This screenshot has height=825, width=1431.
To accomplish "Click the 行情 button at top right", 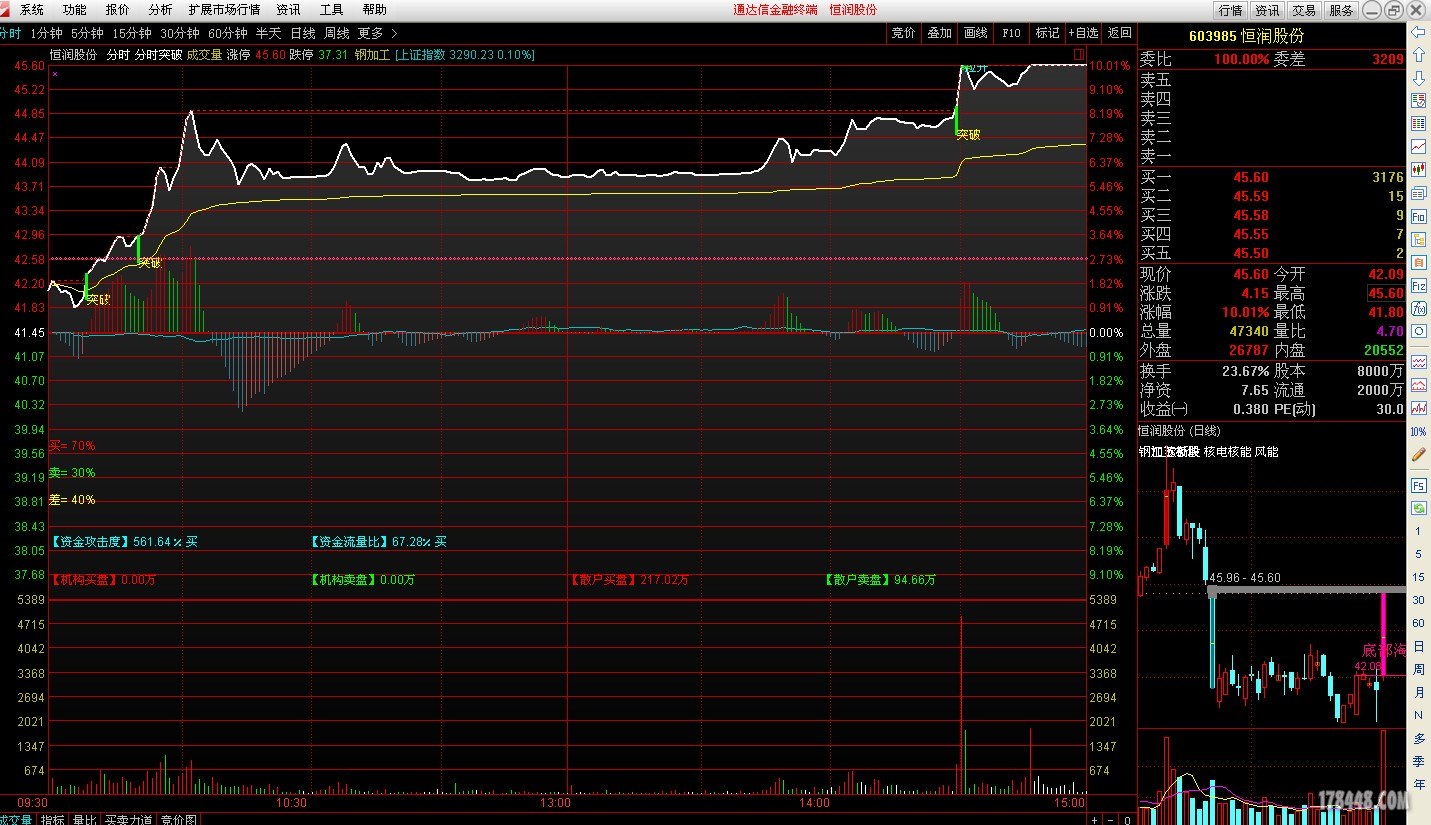I will pos(1230,10).
